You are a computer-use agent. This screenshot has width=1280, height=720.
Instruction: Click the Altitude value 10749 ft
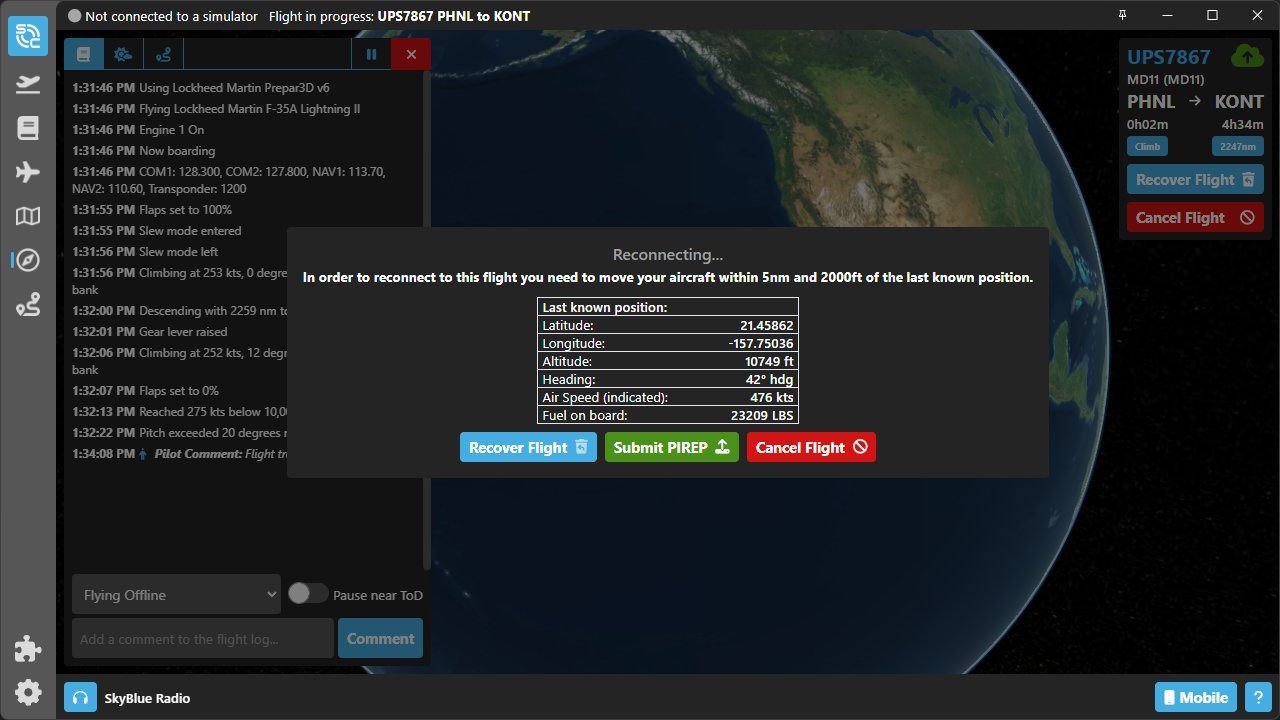tap(769, 361)
